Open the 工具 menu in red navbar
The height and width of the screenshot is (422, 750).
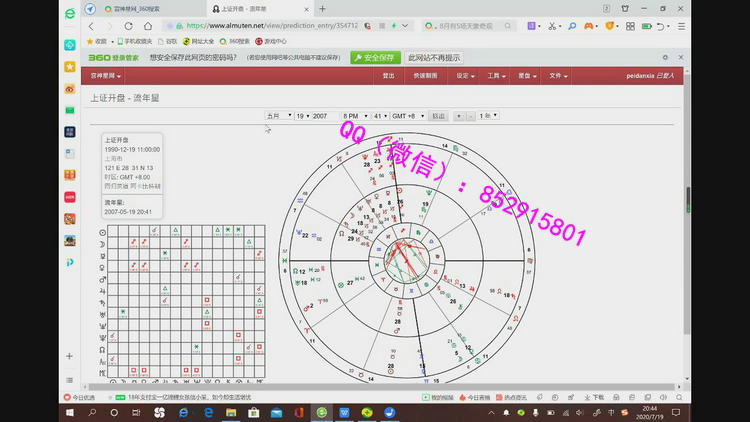point(494,75)
